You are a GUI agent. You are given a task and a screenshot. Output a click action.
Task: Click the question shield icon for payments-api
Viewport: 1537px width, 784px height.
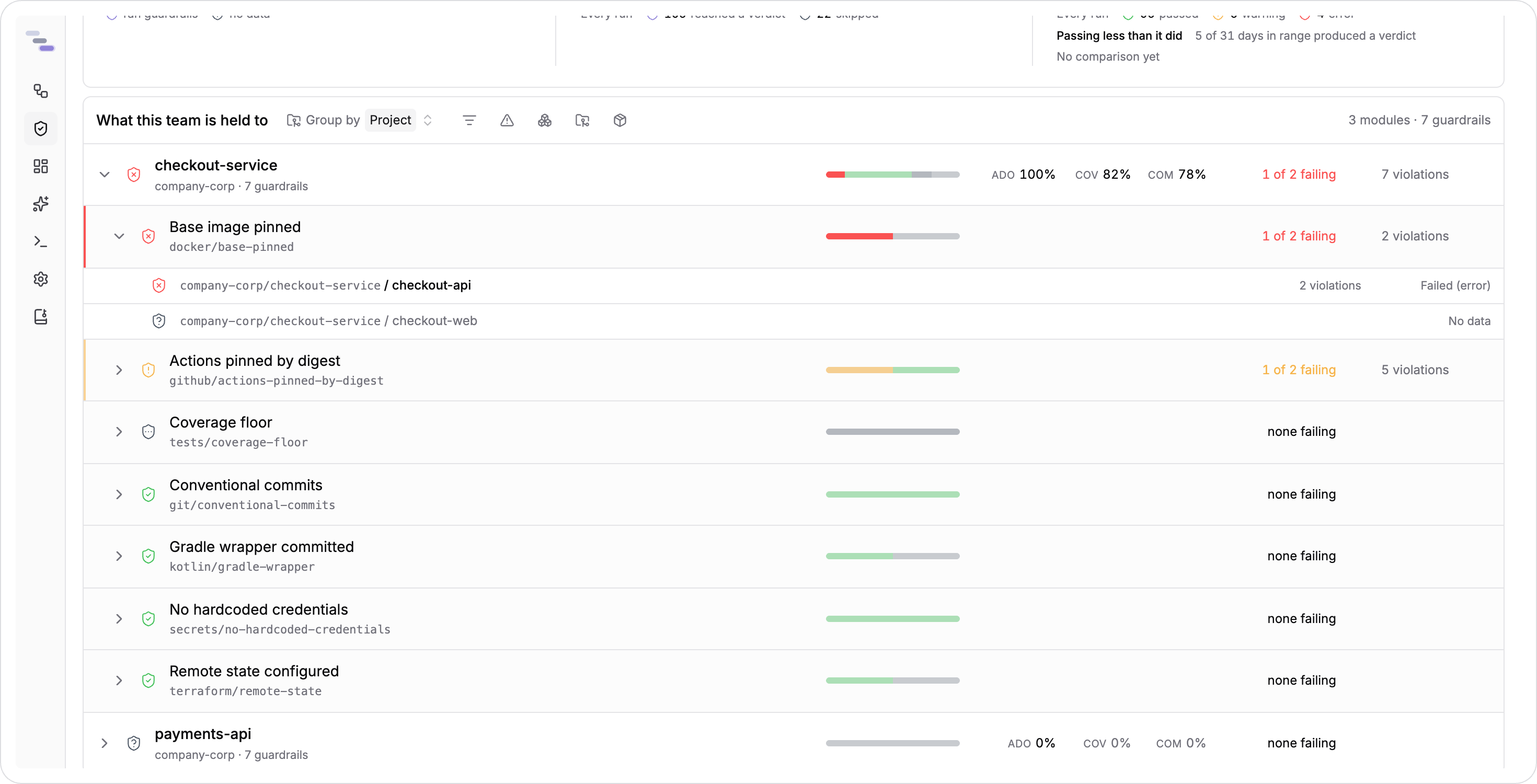coord(134,743)
